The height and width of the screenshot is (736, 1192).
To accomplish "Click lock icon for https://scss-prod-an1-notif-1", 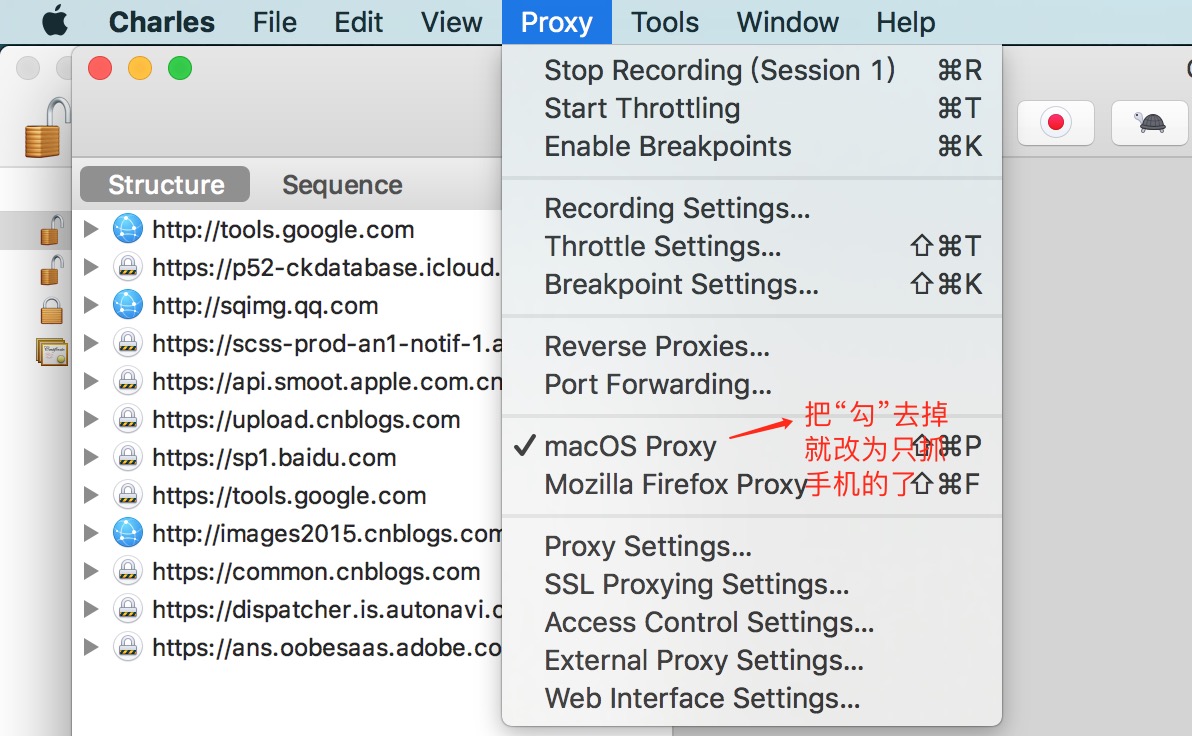I will [128, 343].
